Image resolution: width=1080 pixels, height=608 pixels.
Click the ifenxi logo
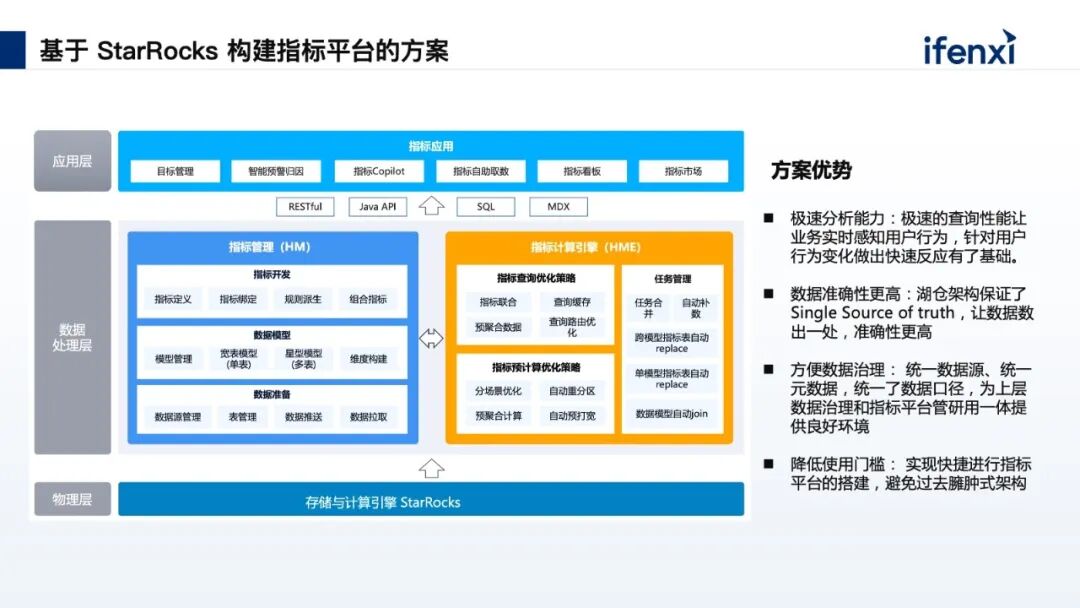pyautogui.click(x=969, y=48)
